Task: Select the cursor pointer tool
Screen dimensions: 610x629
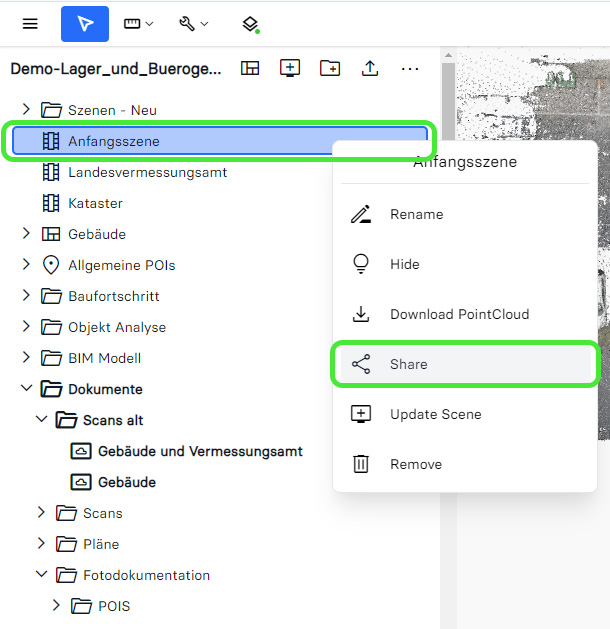Action: point(85,24)
